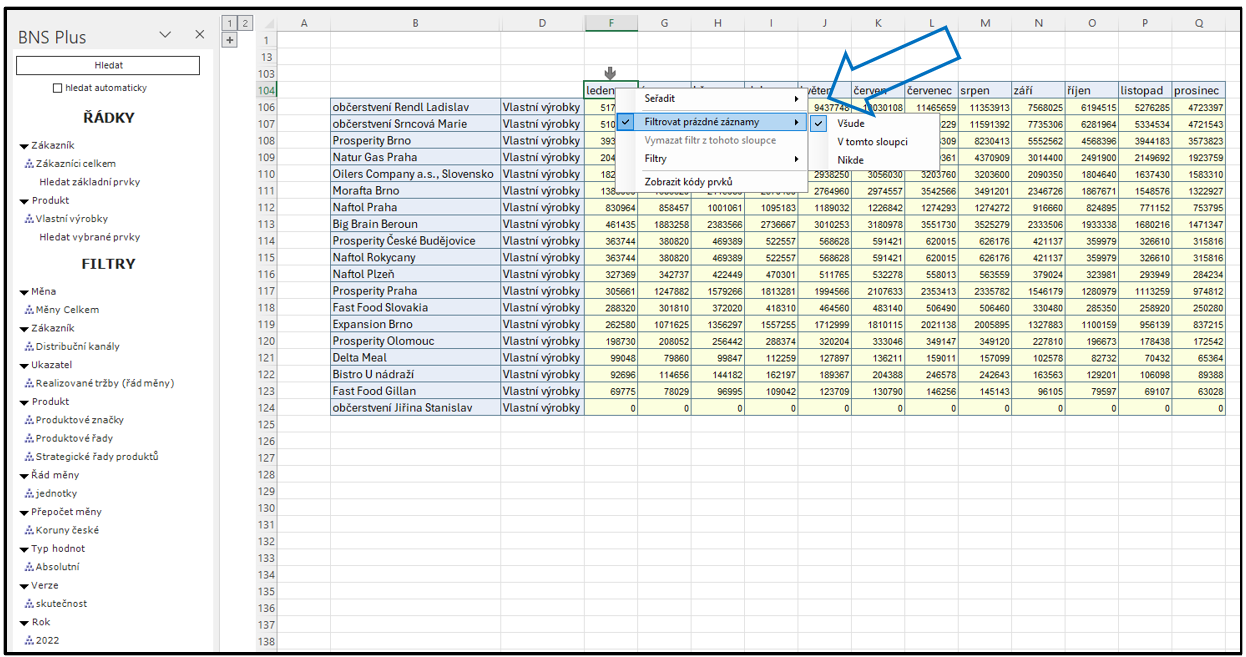This screenshot has height=657, width=1246.
Task: Collapse Zákazník under ŘÁDKY
Action: click(24, 146)
